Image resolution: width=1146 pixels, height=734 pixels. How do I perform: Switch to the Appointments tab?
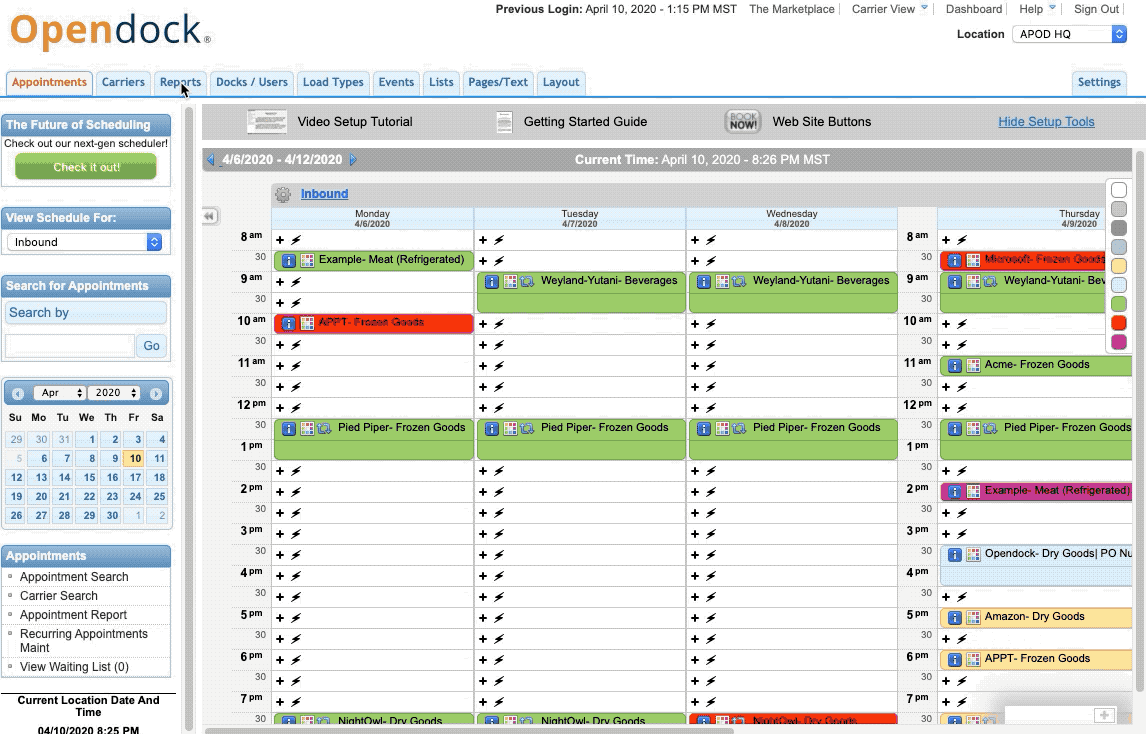tap(49, 83)
